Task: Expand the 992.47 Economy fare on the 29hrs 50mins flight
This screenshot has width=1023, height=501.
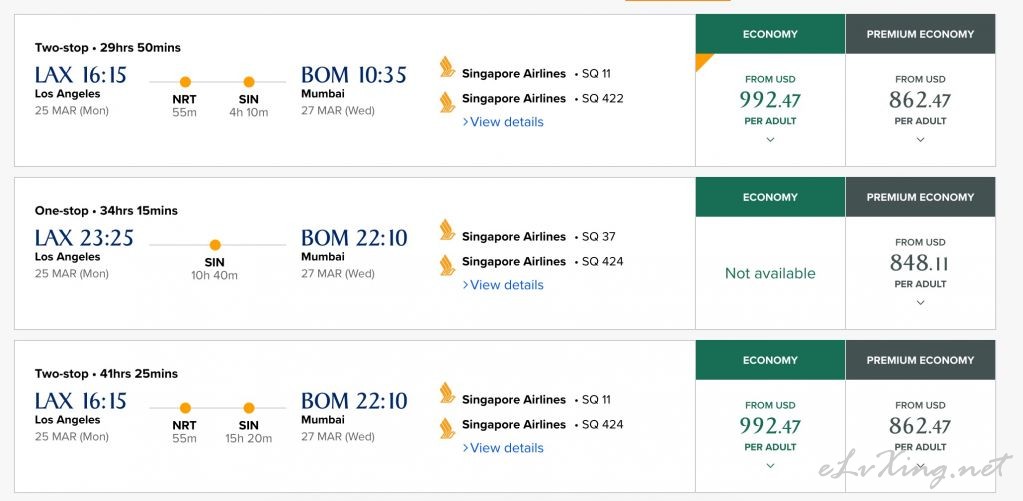Action: [x=771, y=140]
